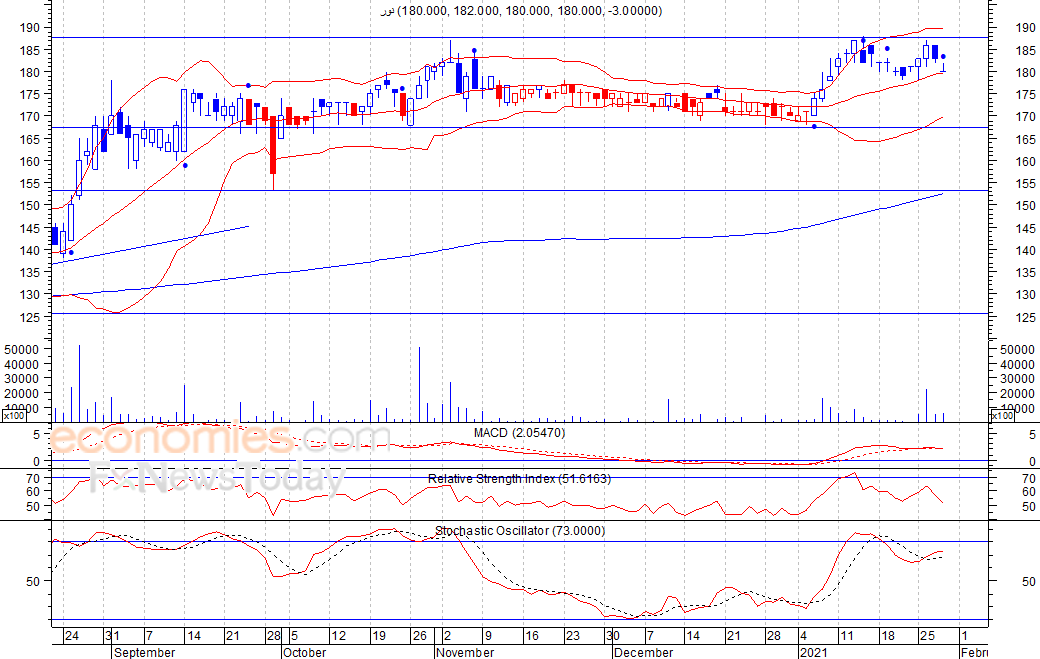Click the OHLC values header above the chart
1040x659 pixels.
(521, 11)
